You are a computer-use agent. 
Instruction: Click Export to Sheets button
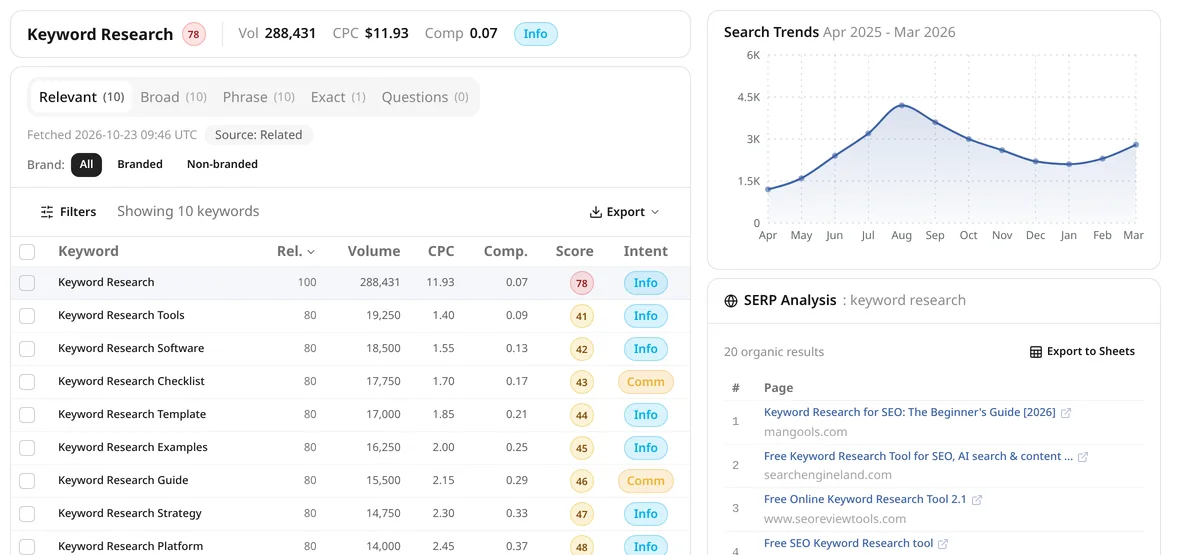click(1082, 352)
